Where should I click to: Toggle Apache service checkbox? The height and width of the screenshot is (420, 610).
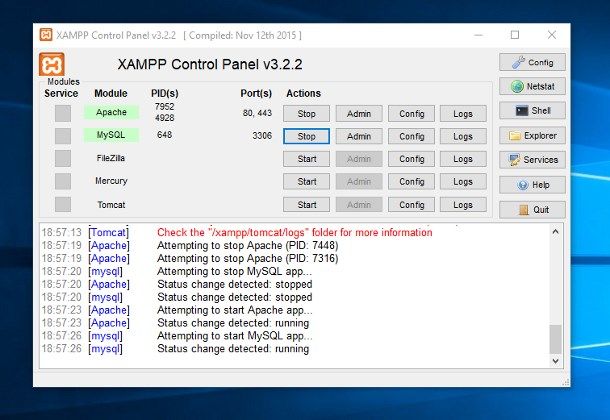pyautogui.click(x=63, y=114)
